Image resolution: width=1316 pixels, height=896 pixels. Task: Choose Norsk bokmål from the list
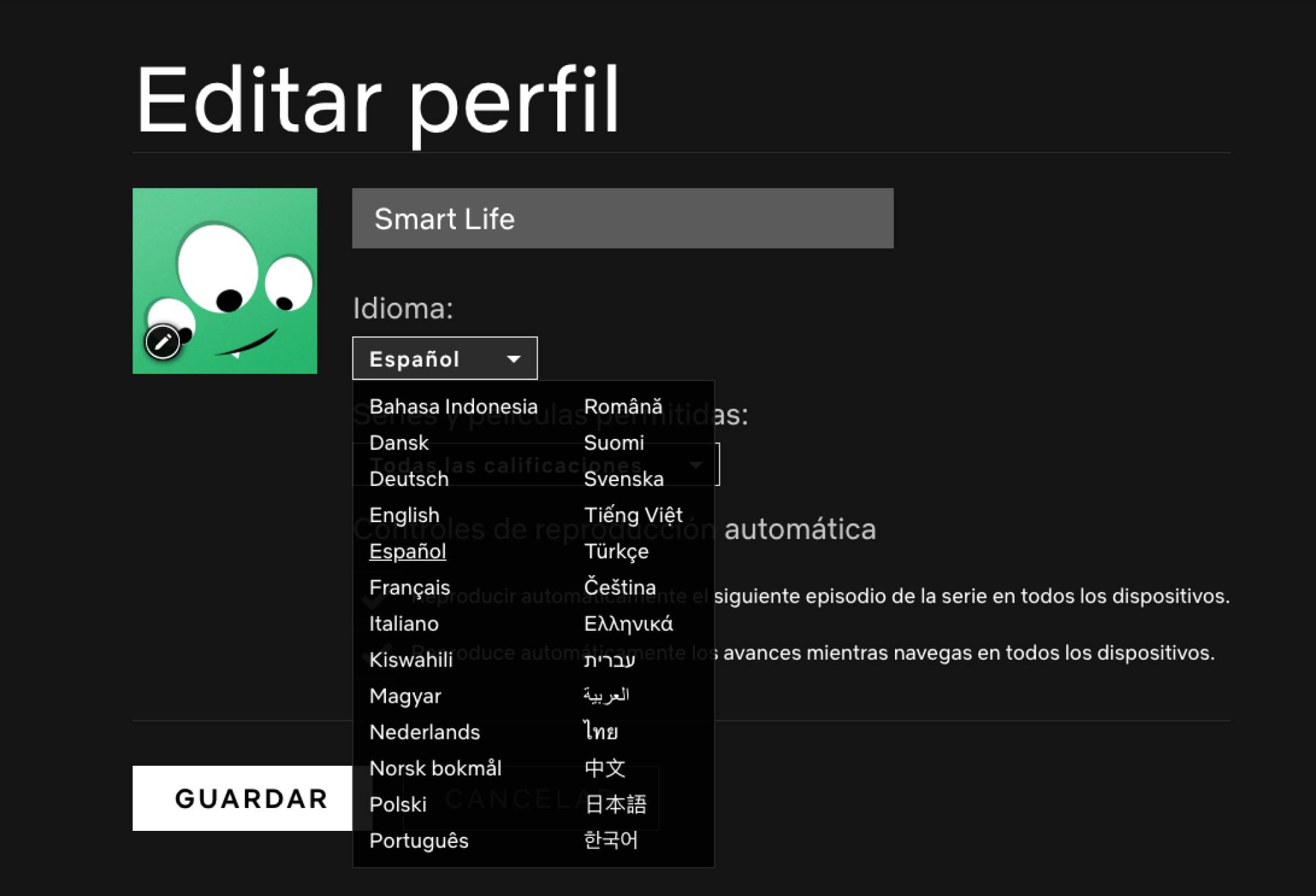click(435, 768)
